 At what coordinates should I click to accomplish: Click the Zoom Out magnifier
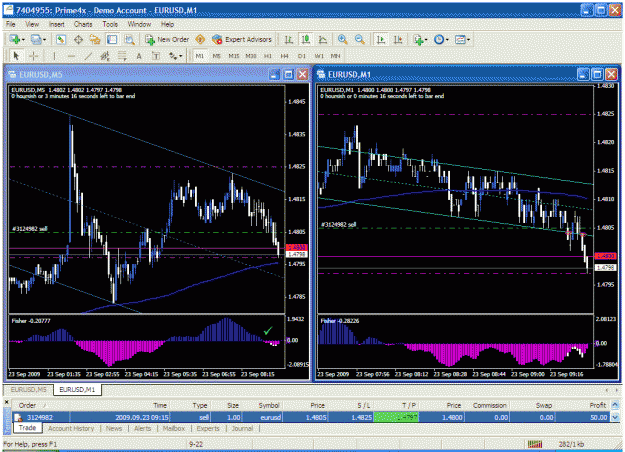360,39
